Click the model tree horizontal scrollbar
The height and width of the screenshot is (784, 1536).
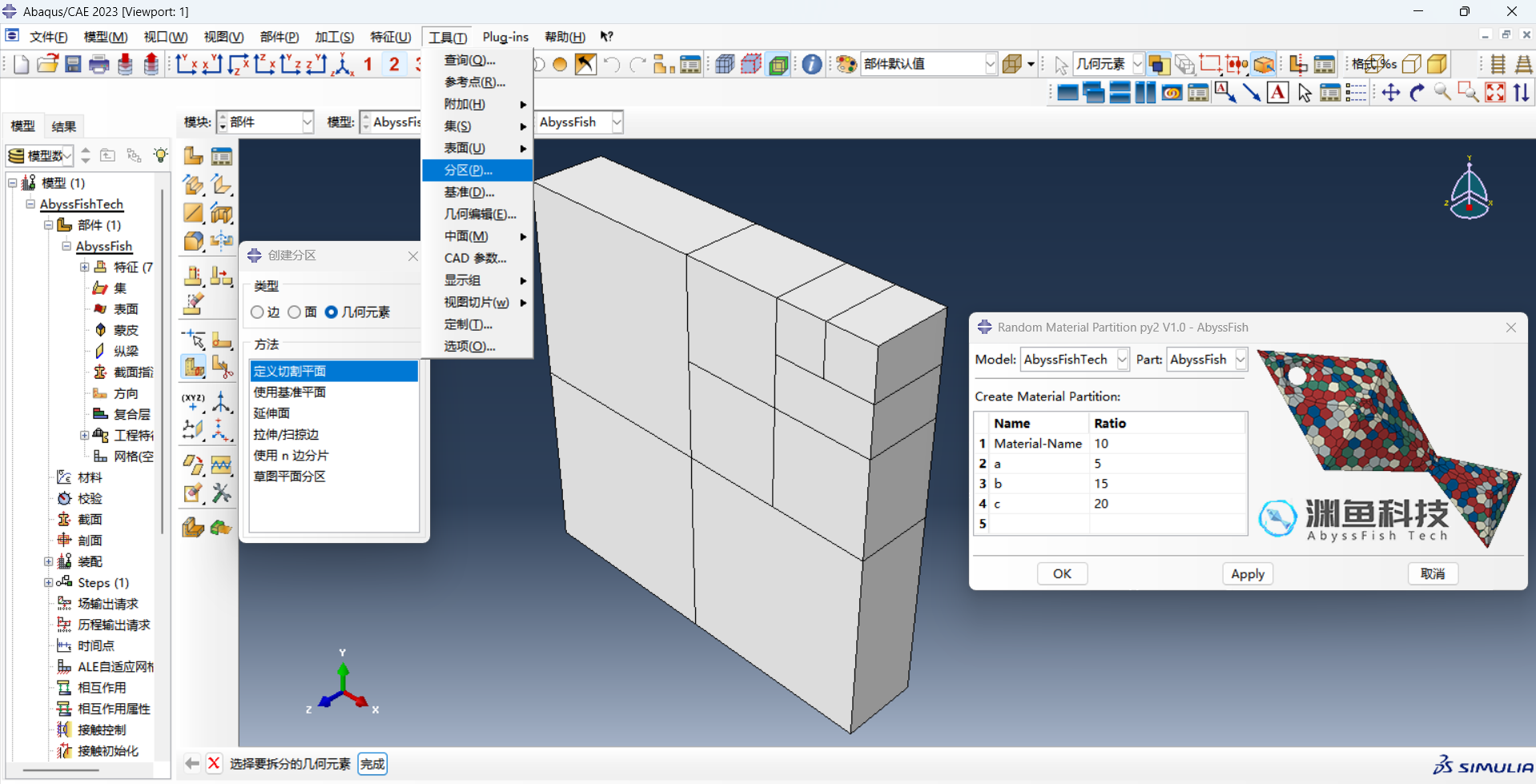pos(61,771)
